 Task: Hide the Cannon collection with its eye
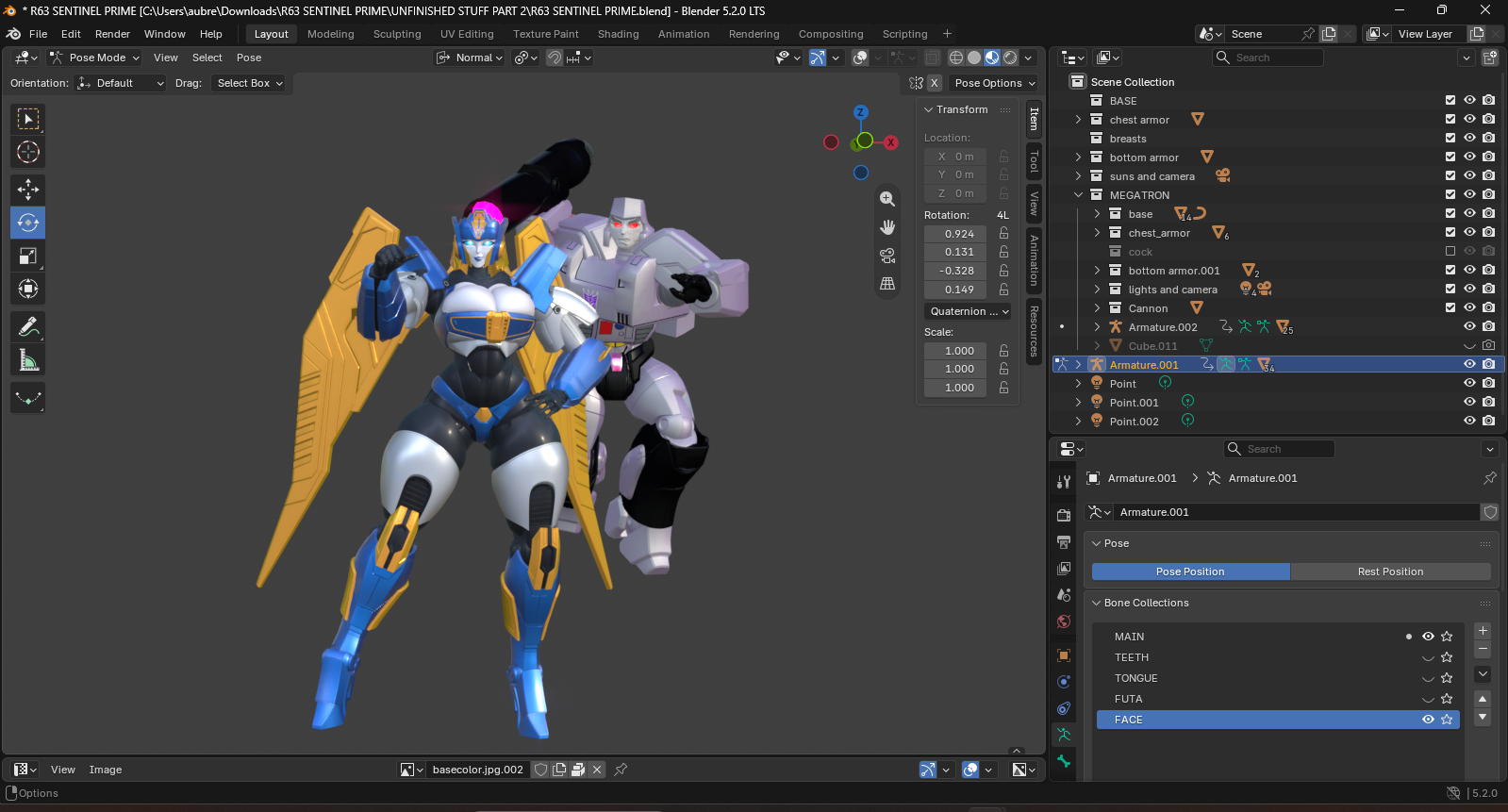1469,307
